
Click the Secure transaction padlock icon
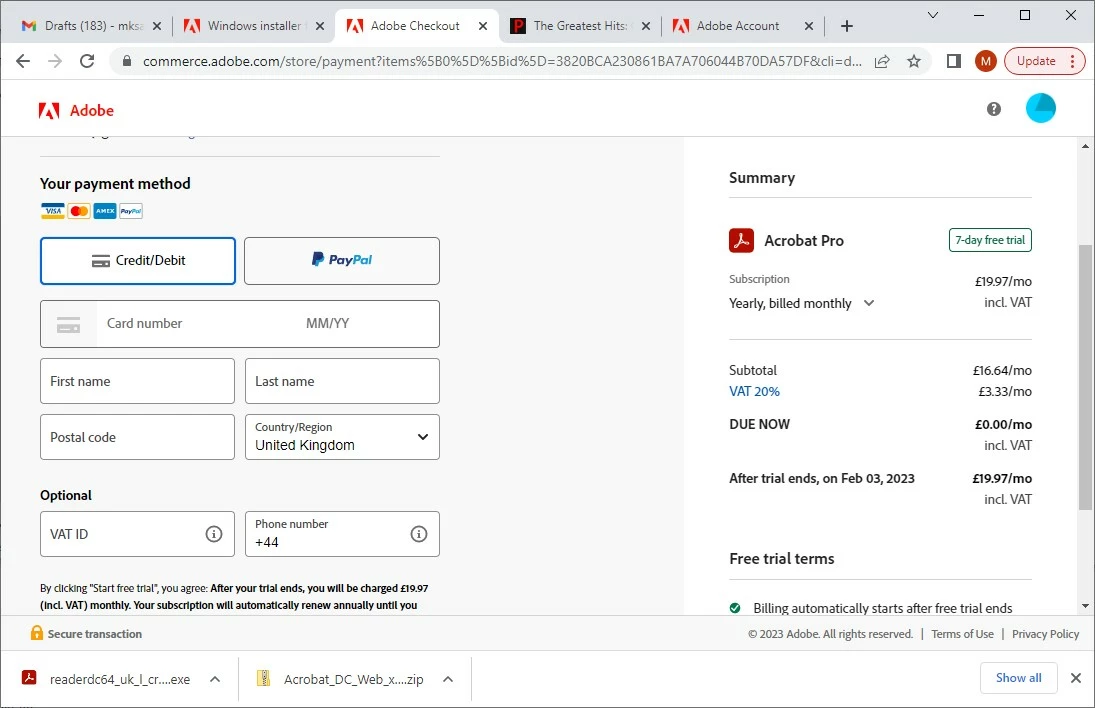pos(37,633)
